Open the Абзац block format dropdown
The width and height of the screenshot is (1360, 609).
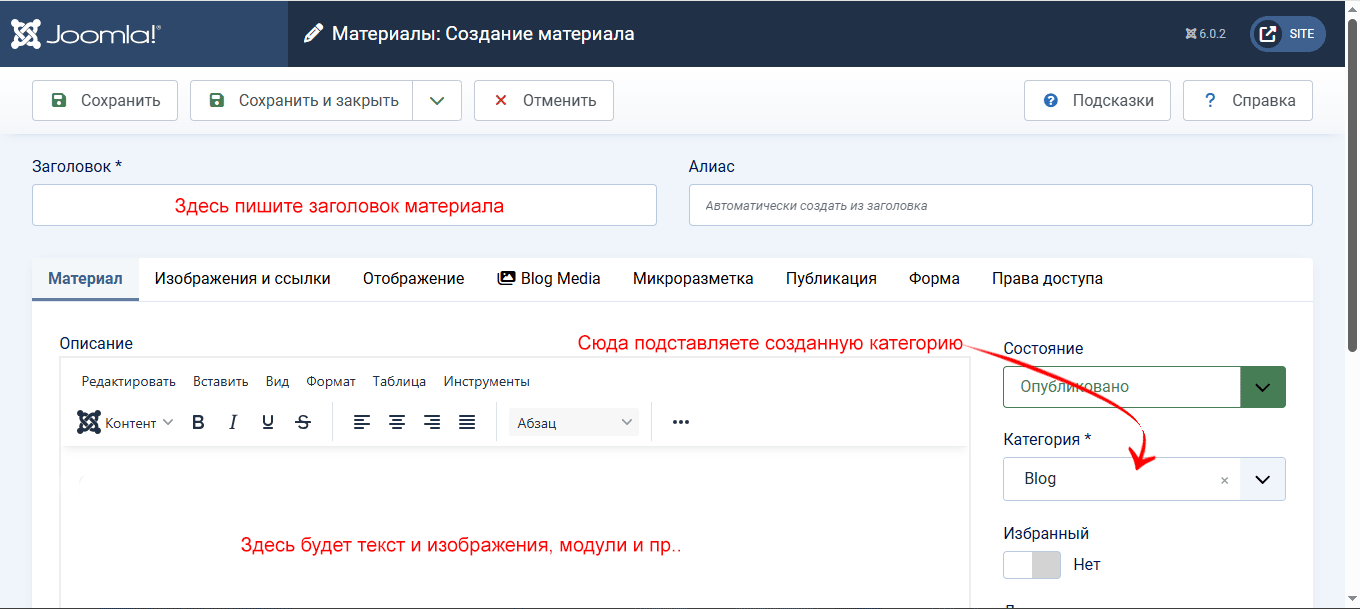coord(574,422)
